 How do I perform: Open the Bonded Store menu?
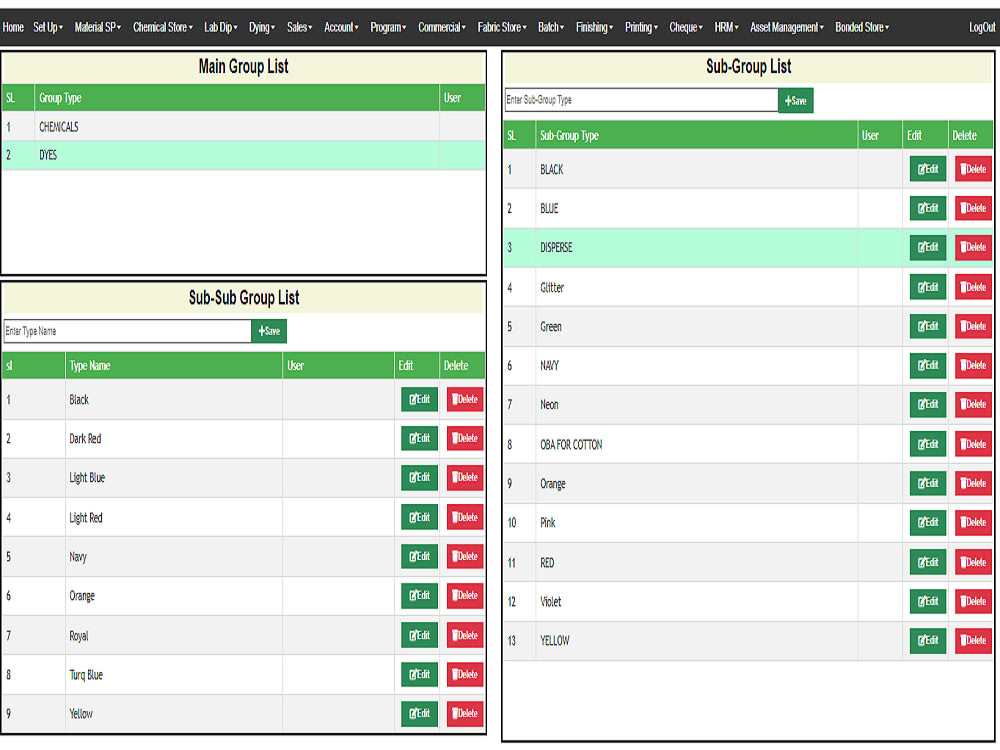tap(862, 27)
